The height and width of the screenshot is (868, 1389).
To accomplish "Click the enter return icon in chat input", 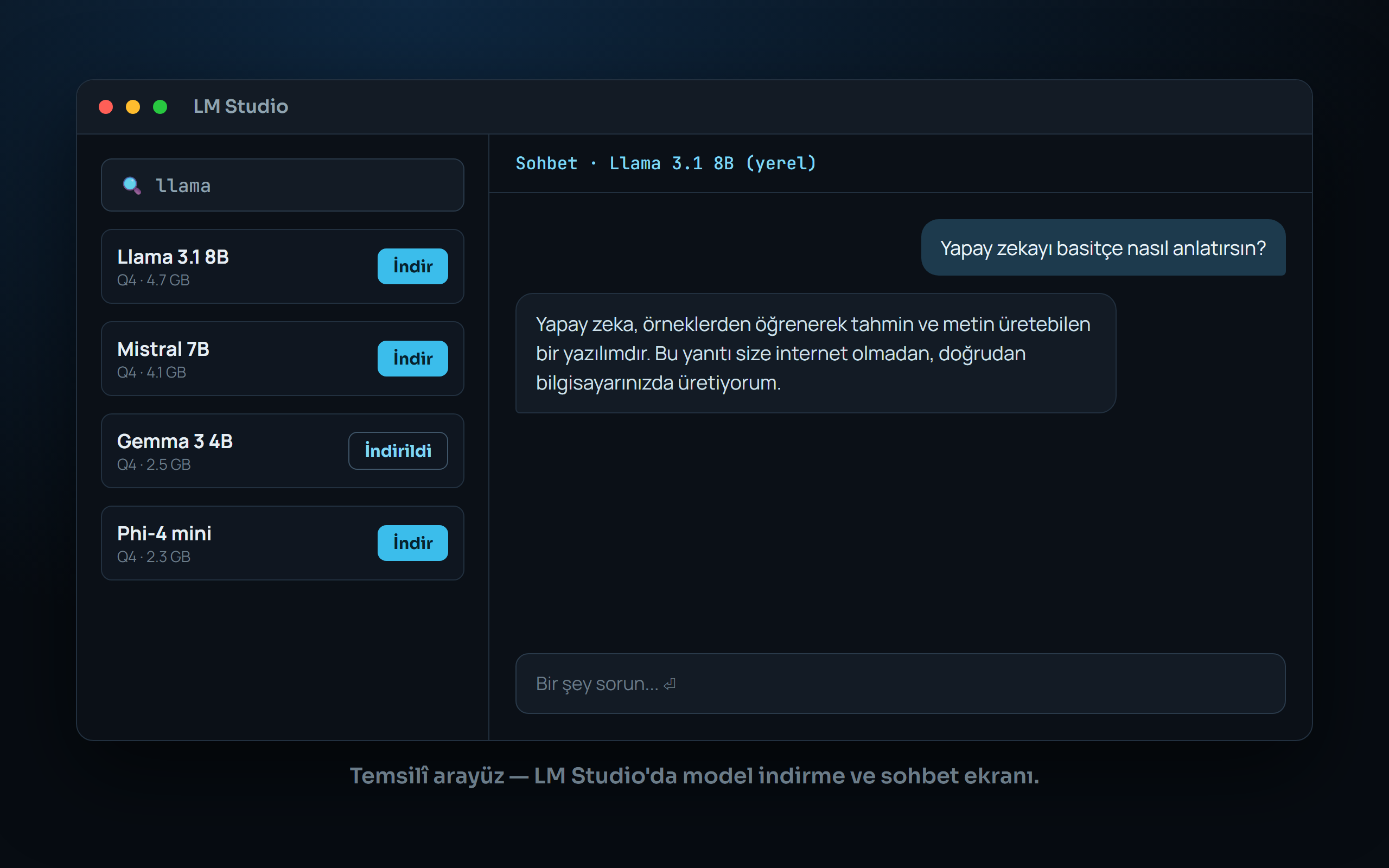I will click(670, 684).
